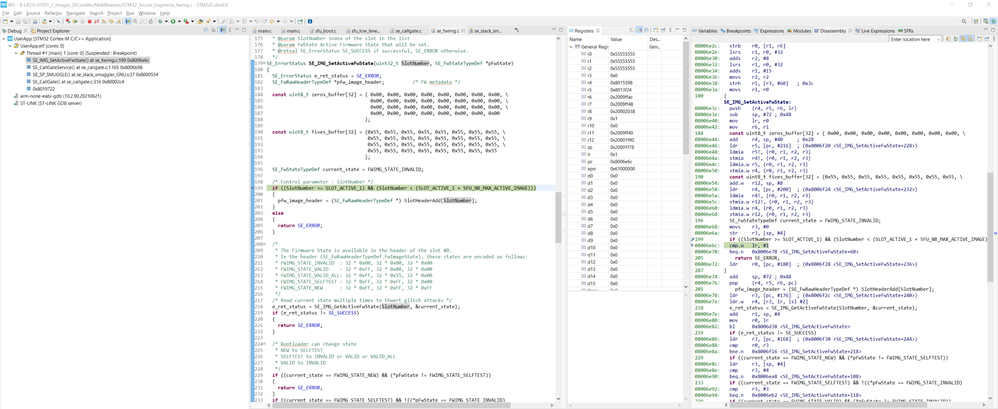Switch to the SFRs tab
The width and height of the screenshot is (998, 409).
pos(906,31)
